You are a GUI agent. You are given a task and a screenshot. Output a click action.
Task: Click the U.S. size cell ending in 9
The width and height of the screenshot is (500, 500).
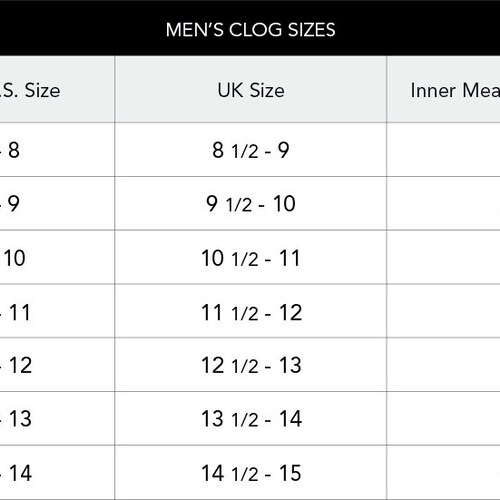pyautogui.click(x=57, y=204)
